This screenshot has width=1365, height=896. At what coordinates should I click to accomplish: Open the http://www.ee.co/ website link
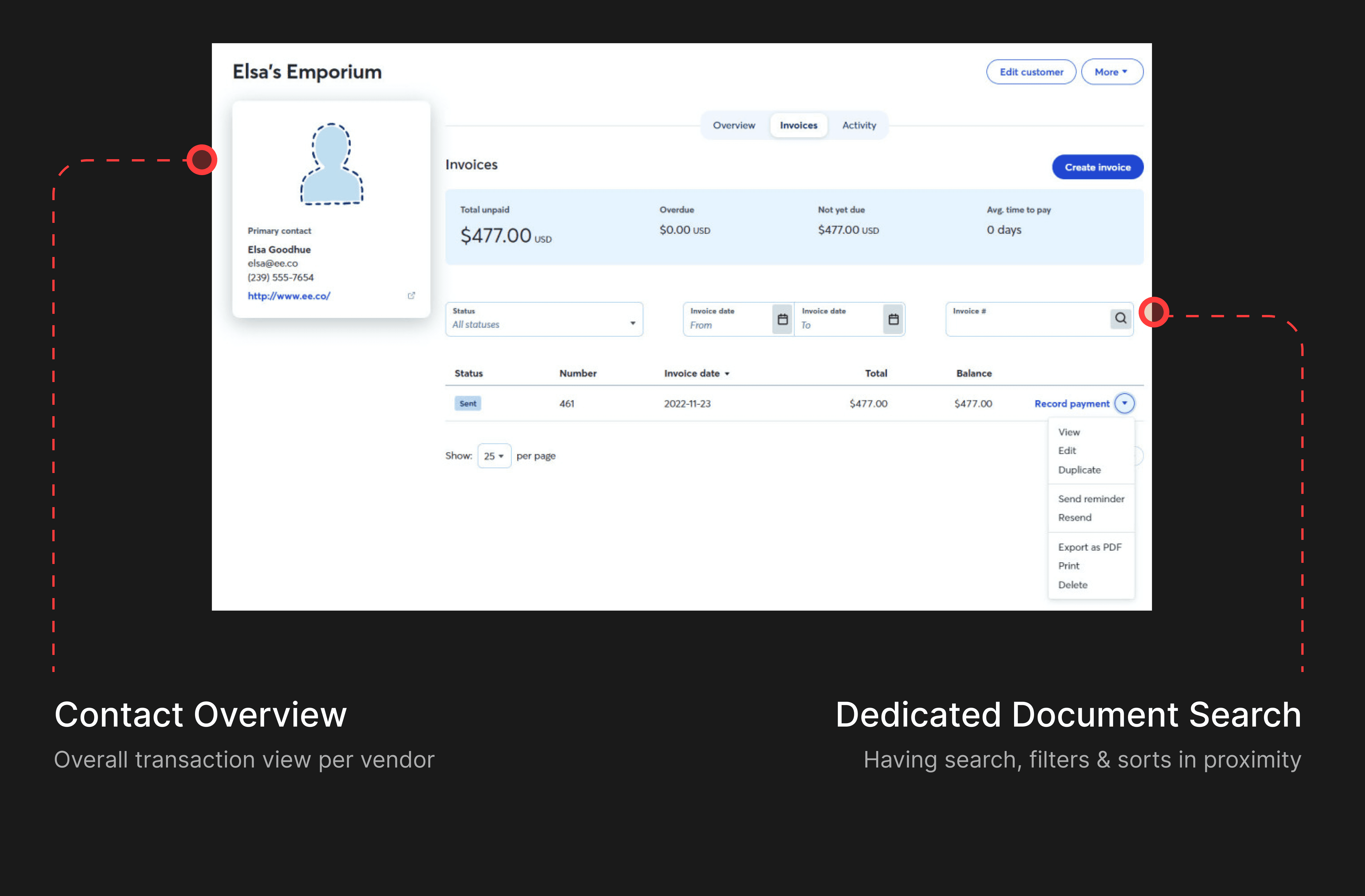[x=288, y=296]
